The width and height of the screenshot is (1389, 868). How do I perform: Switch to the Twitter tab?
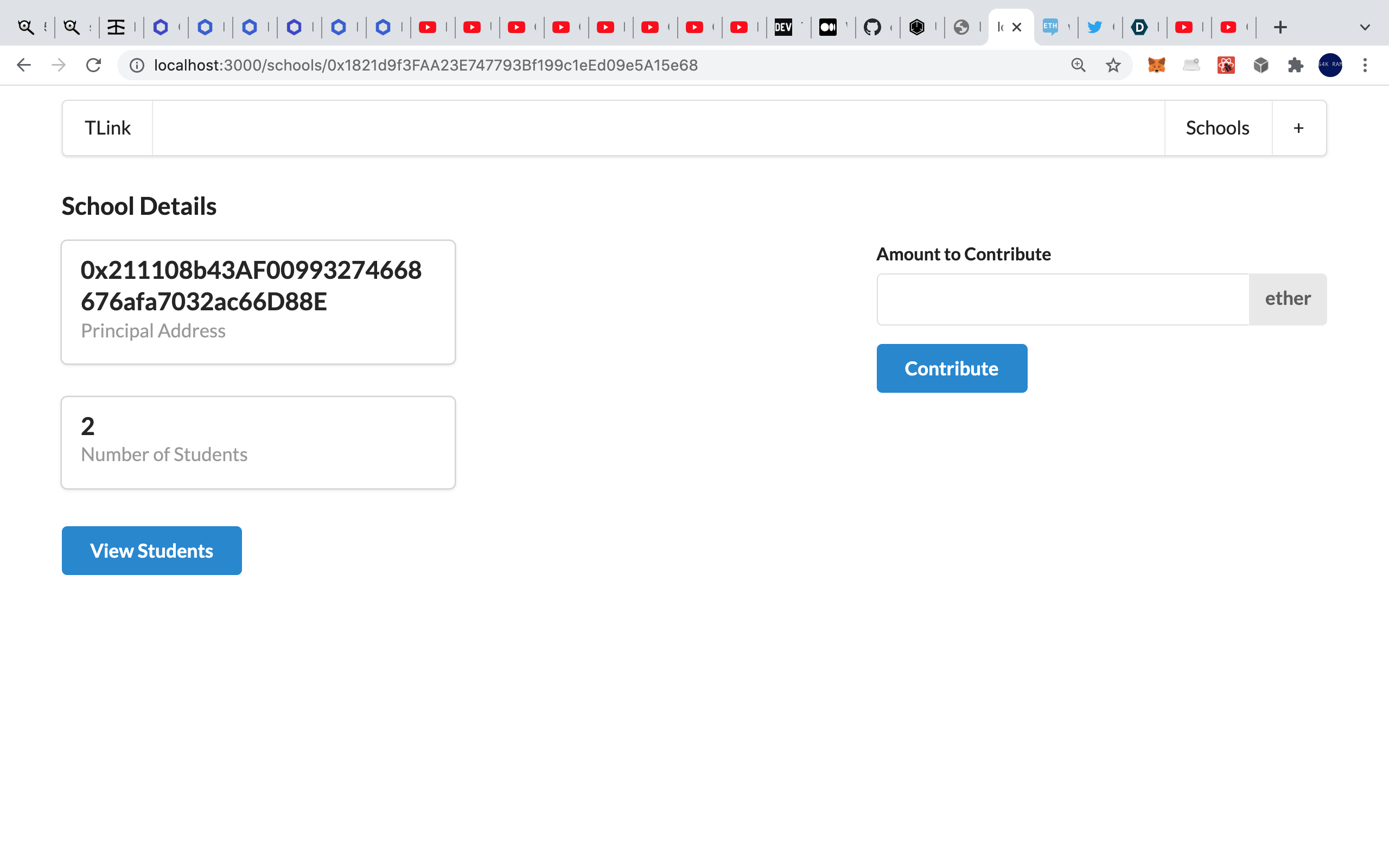[1094, 27]
